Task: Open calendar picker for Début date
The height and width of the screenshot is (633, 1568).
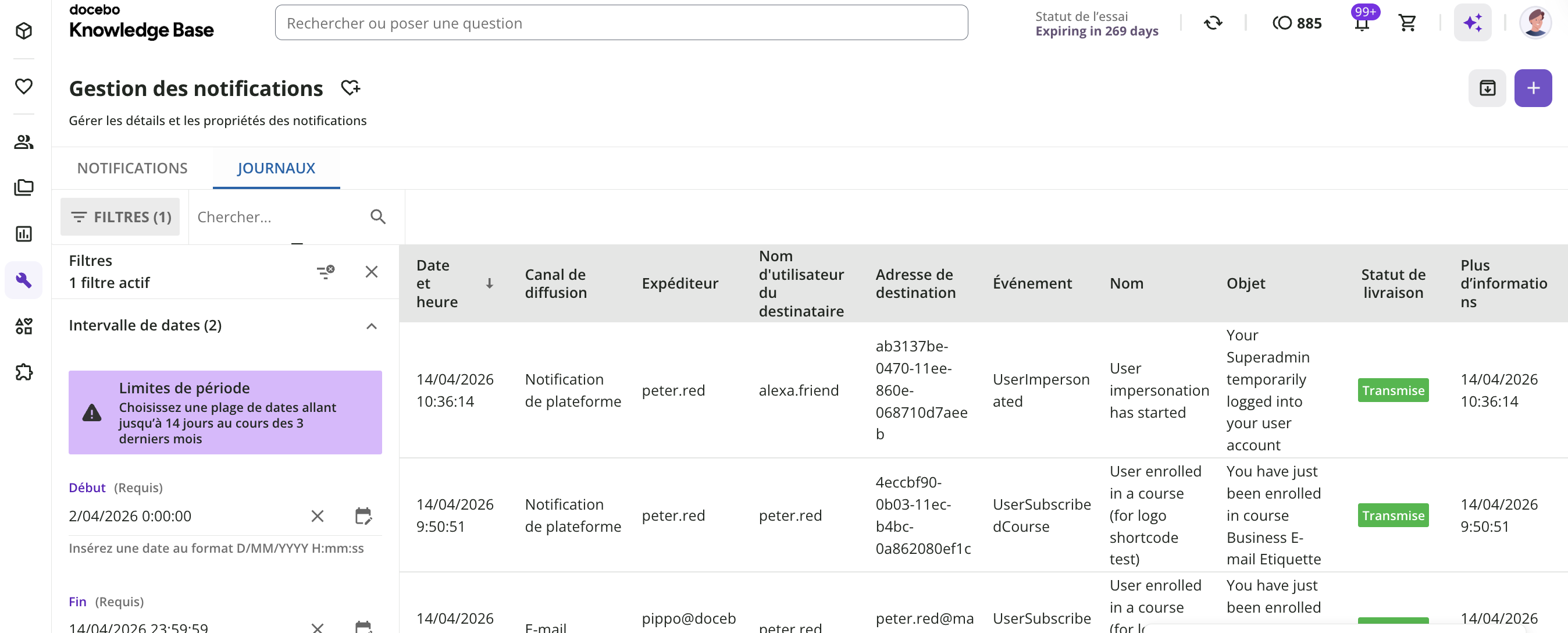Action: tap(364, 516)
